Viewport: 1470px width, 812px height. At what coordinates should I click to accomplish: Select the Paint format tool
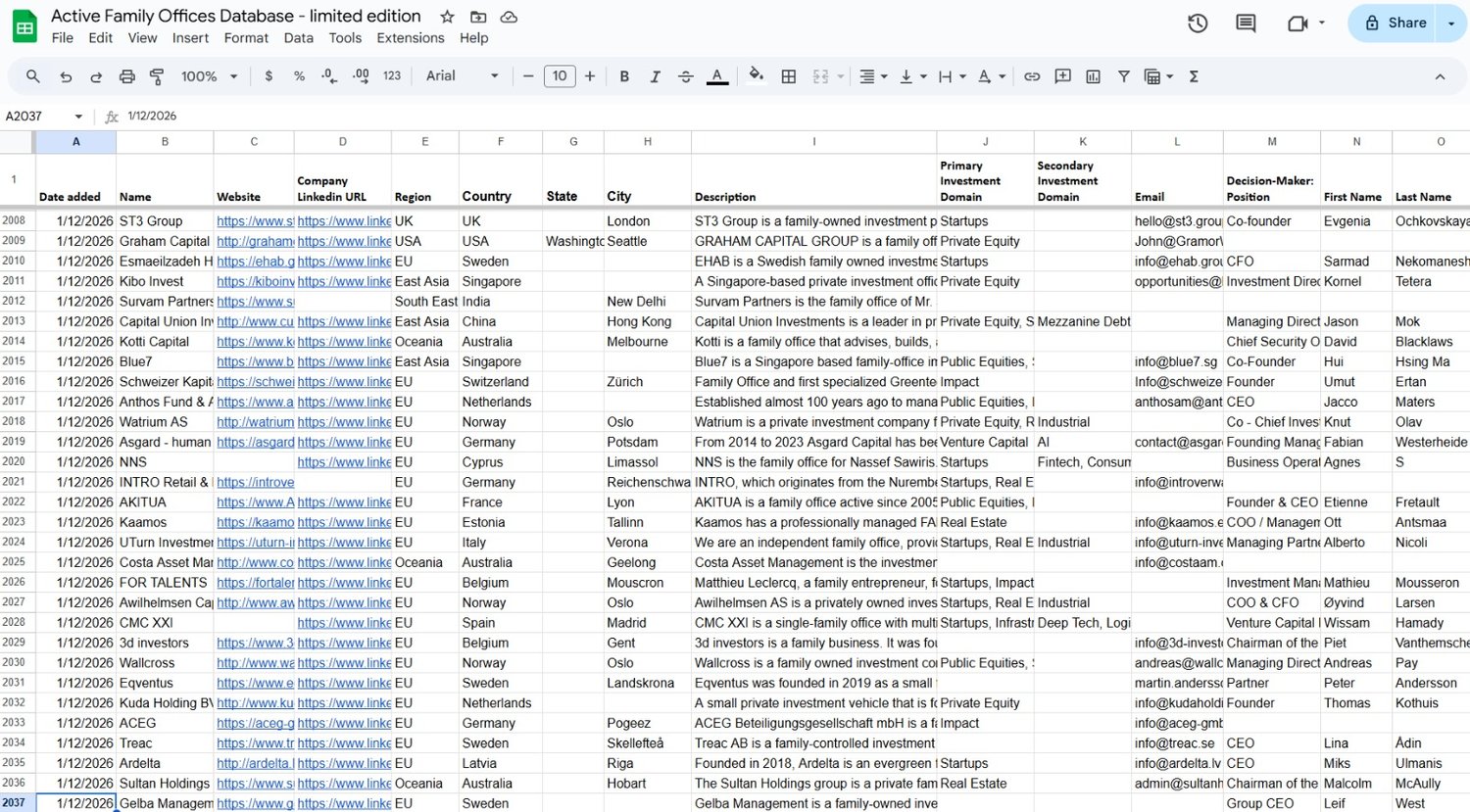click(x=157, y=76)
